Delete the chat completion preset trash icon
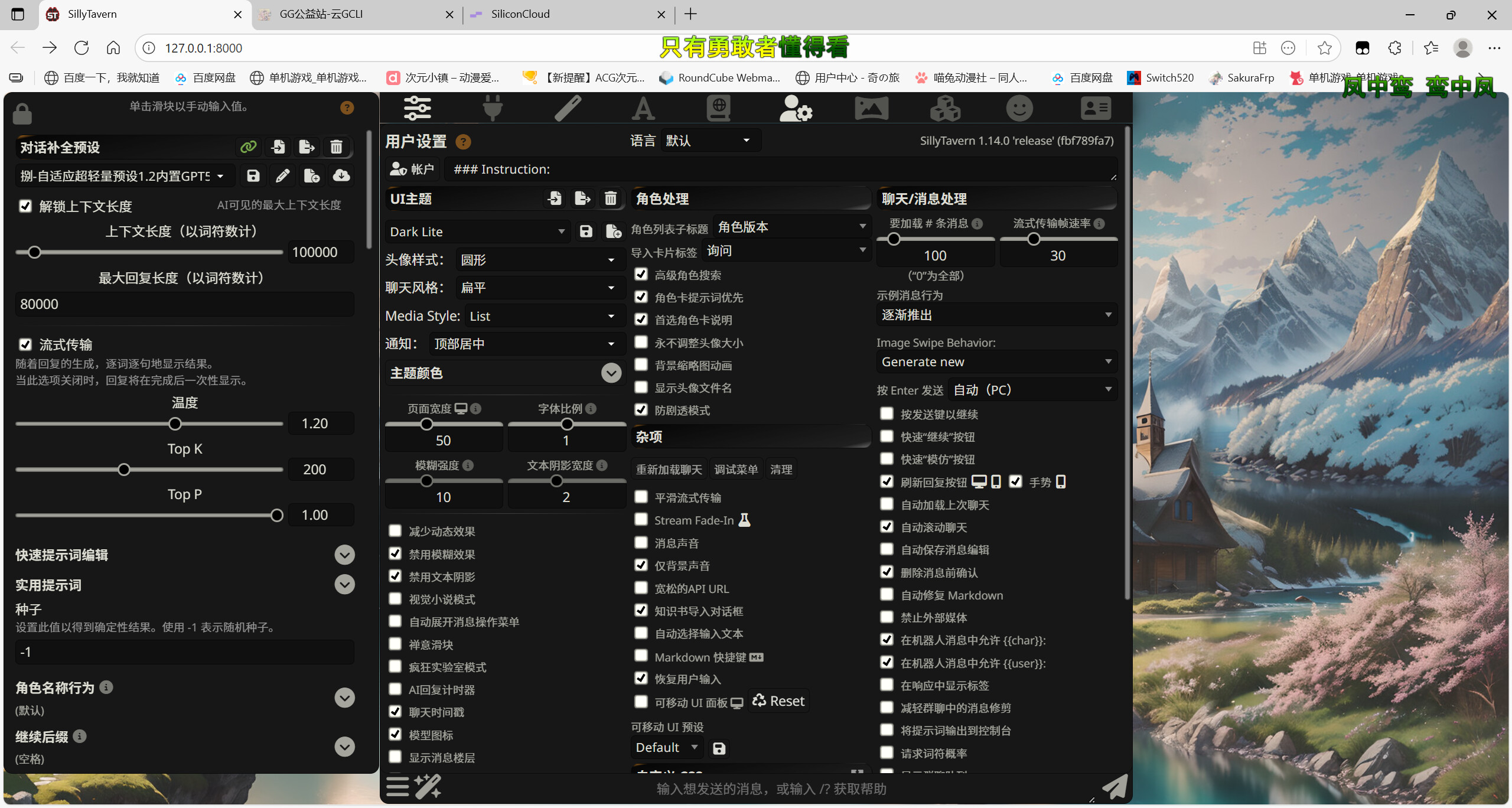This screenshot has width=1512, height=808. (x=336, y=146)
